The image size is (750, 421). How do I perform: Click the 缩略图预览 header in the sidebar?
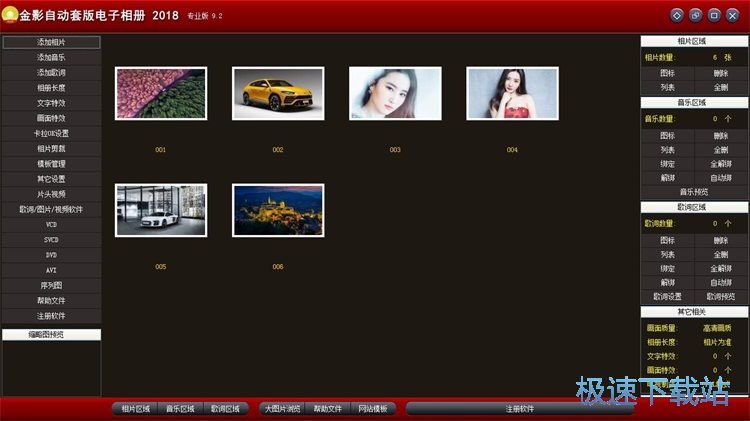[51, 334]
